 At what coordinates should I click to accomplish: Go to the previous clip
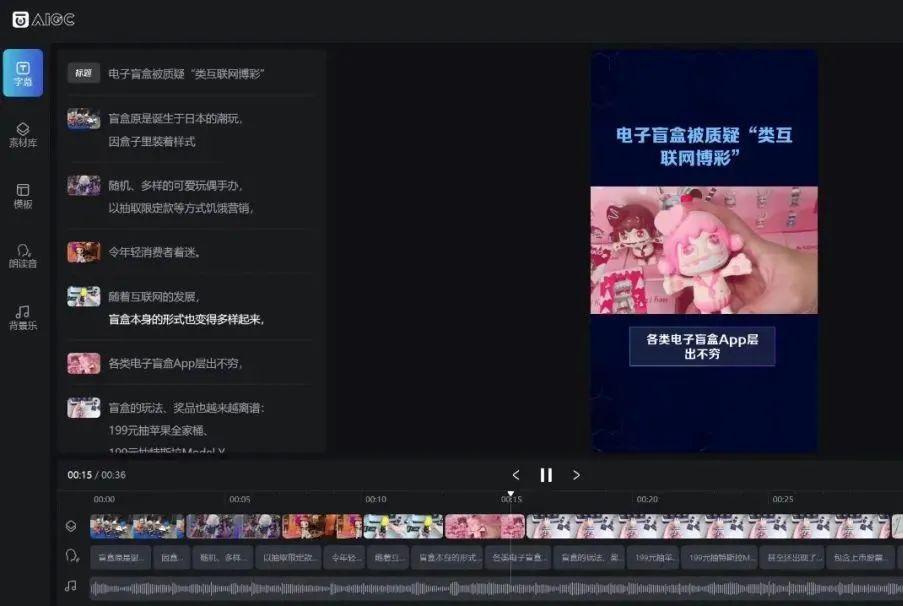516,475
